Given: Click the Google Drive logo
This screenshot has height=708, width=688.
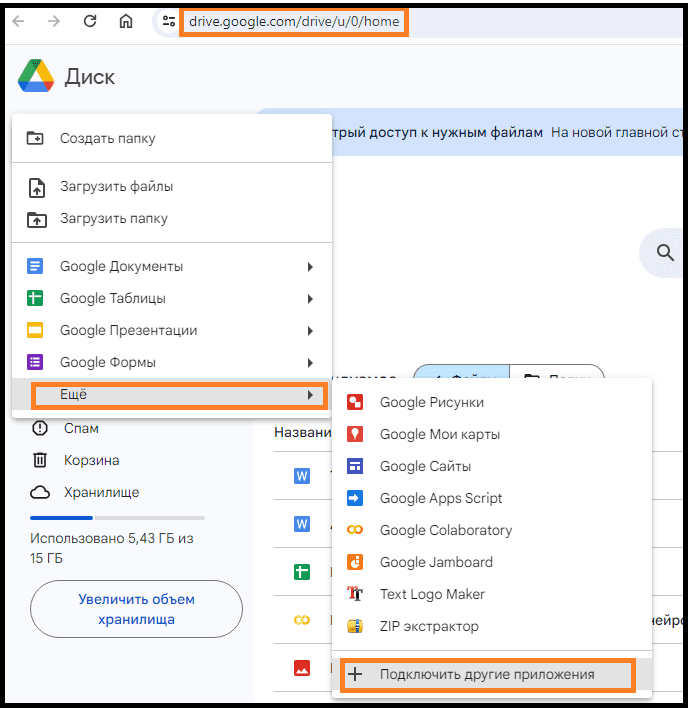Looking at the screenshot, I should [36, 76].
